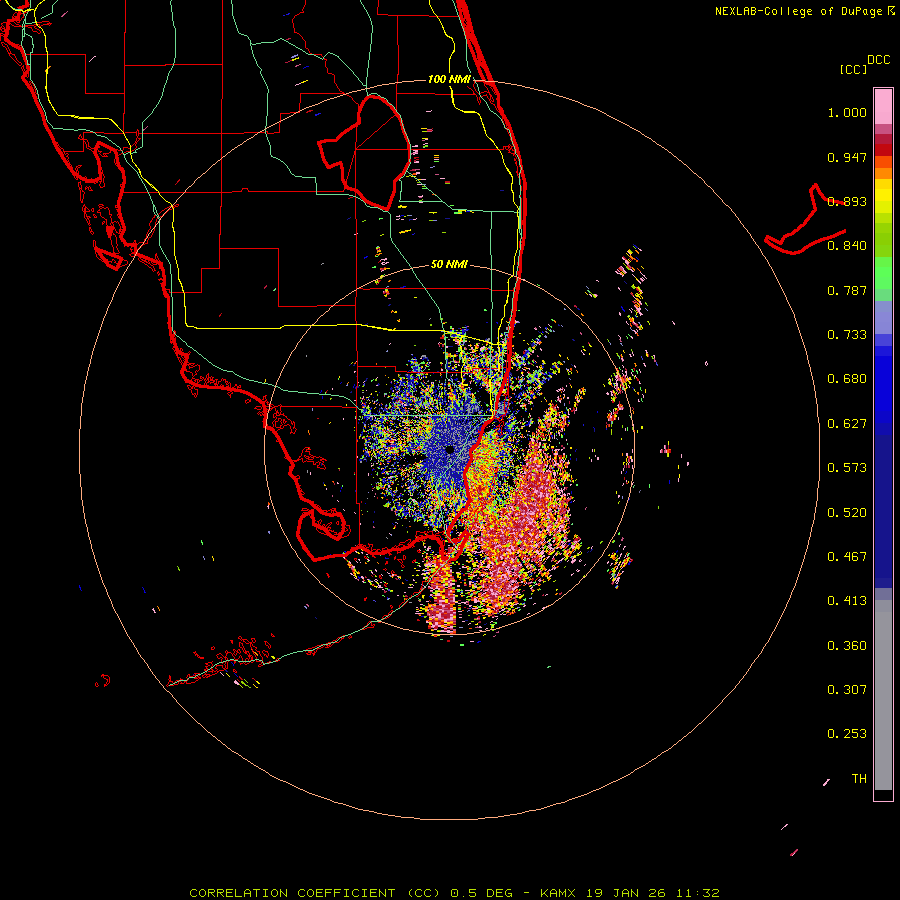Click the 0.627 color scale value

click(x=847, y=424)
